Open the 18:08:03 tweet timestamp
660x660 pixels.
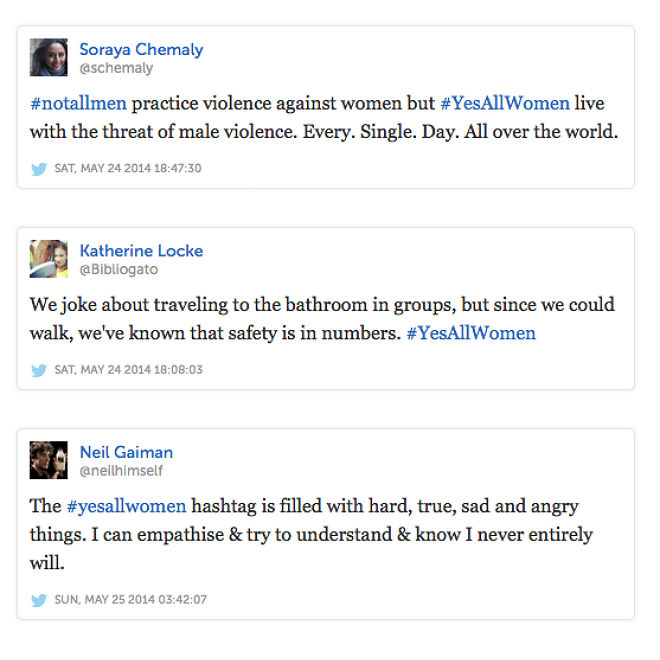[128, 370]
